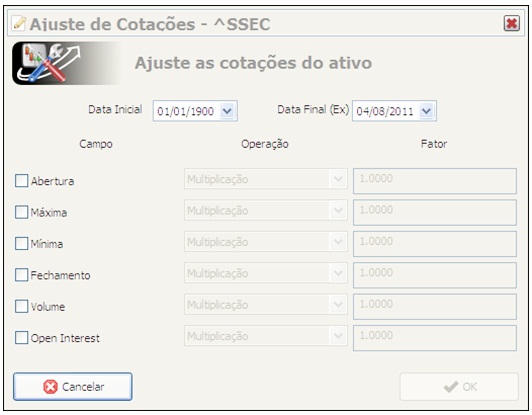Click the pencil edit icon in title bar
532x415 pixels.
coord(18,24)
